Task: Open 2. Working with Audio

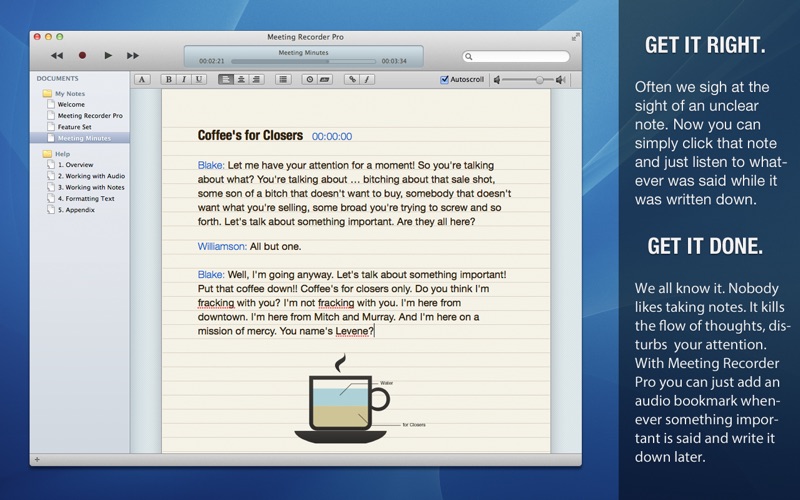Action: (91, 176)
